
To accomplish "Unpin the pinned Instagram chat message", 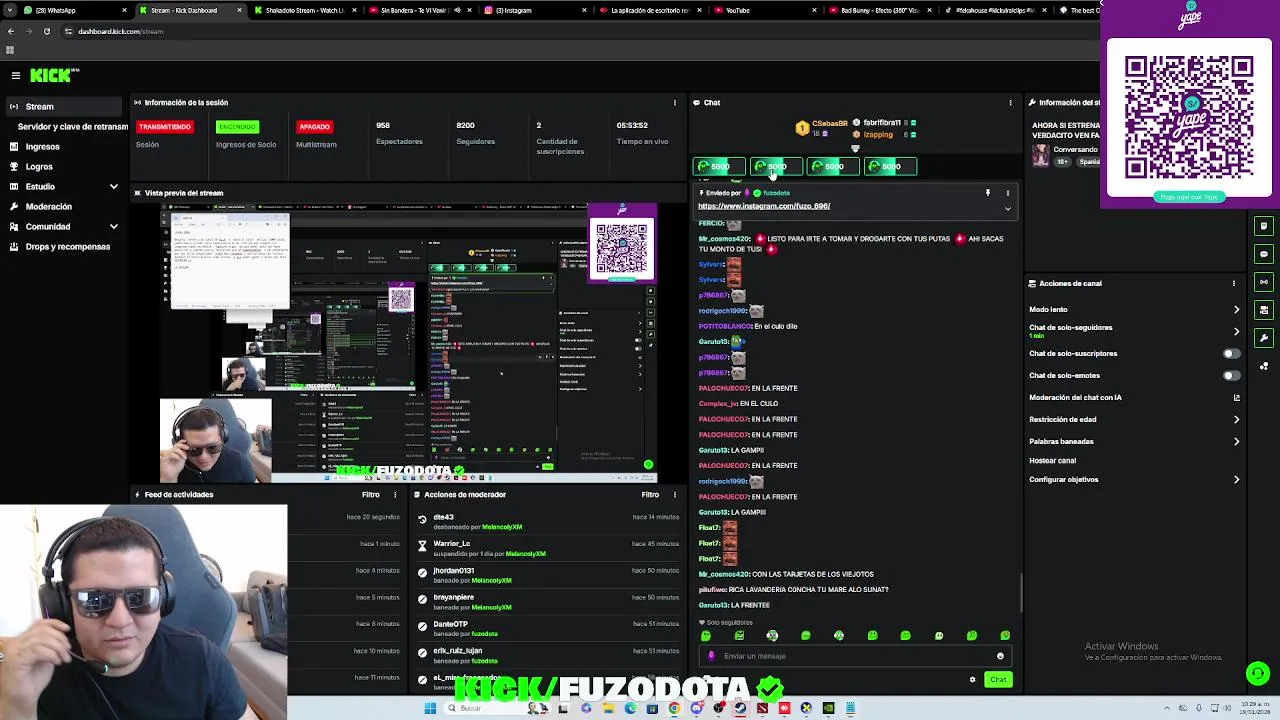I will click(988, 193).
